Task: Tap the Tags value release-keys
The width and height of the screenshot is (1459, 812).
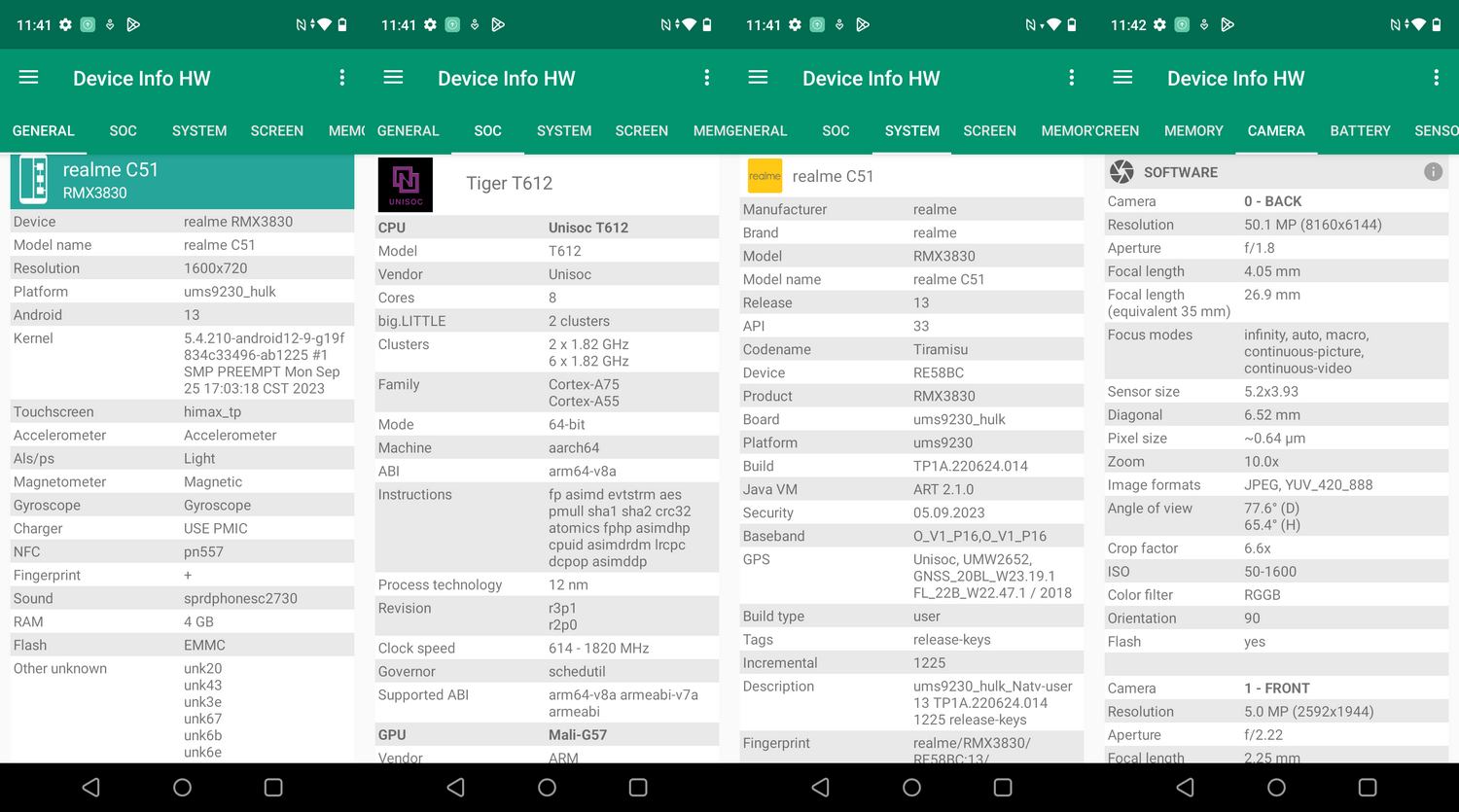Action: coord(951,640)
